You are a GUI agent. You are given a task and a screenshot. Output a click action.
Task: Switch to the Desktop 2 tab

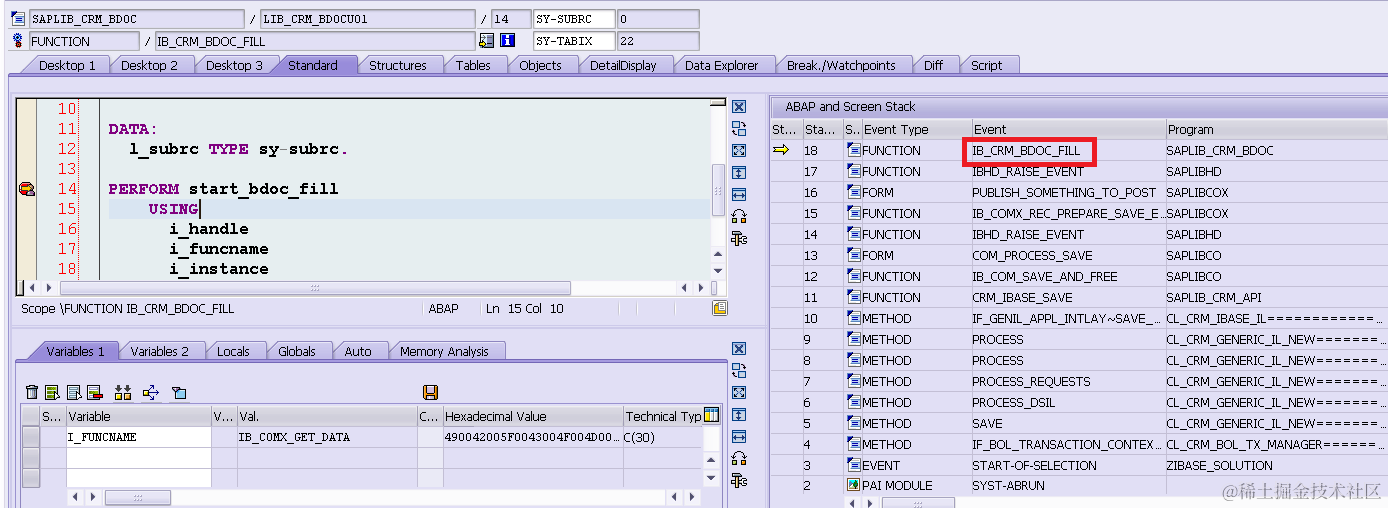point(149,65)
